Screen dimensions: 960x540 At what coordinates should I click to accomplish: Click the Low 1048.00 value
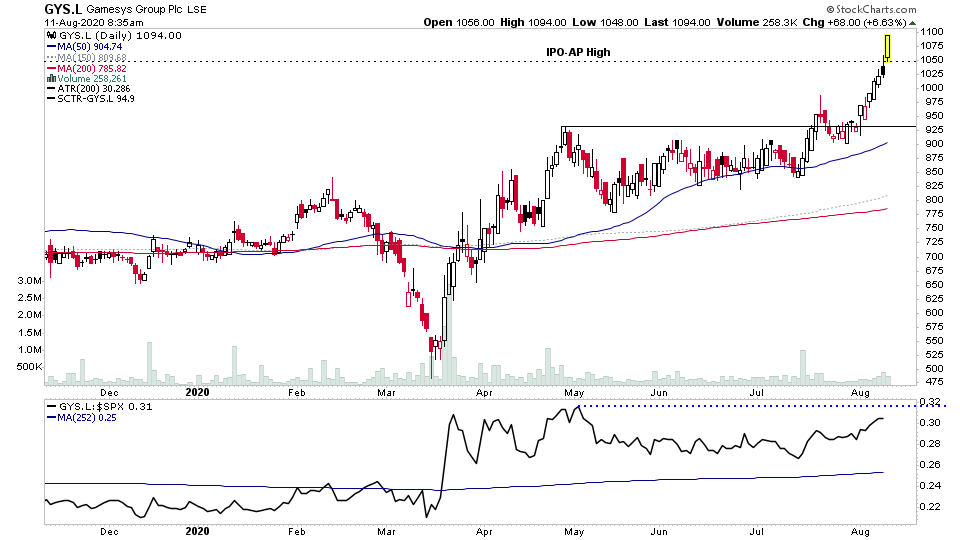pos(605,23)
